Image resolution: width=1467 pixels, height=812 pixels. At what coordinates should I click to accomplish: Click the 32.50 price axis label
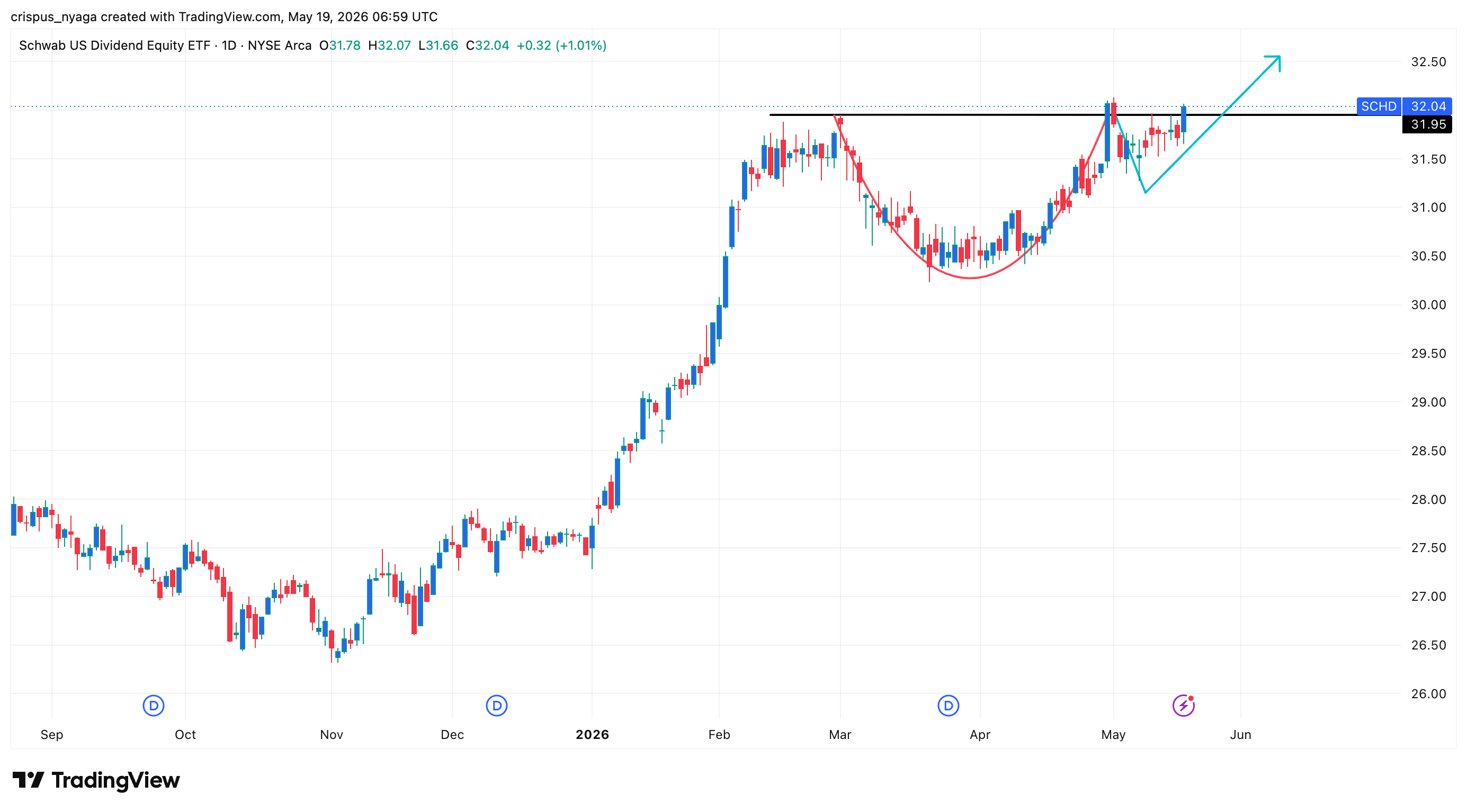1428,62
